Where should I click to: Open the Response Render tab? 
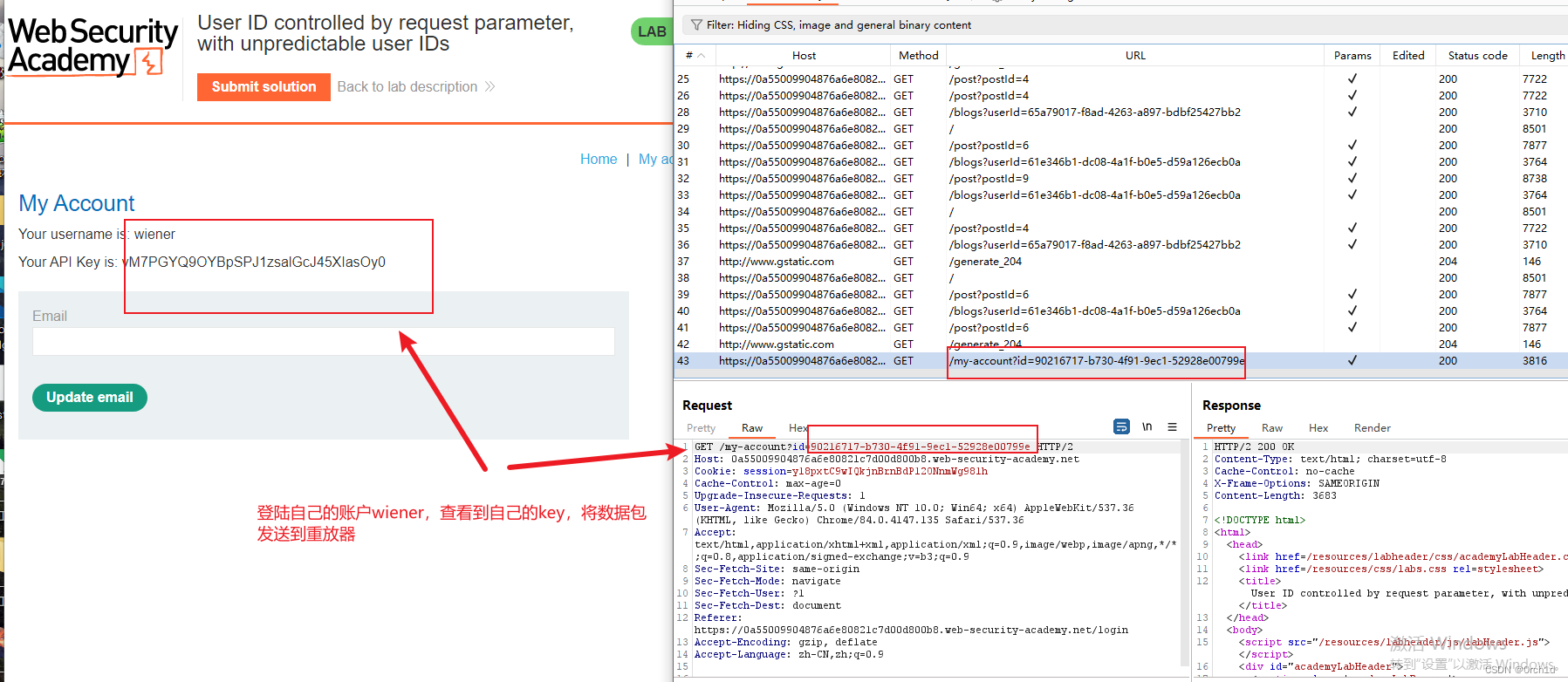(x=1373, y=427)
